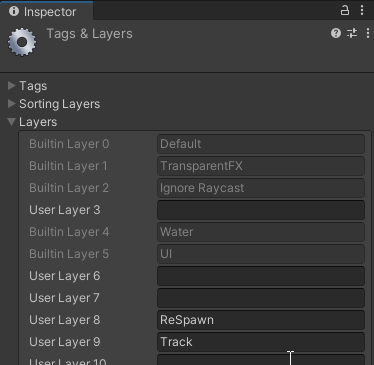374x365 pixels.
Task: Open the Inspector tab options menu
Action: [362, 10]
